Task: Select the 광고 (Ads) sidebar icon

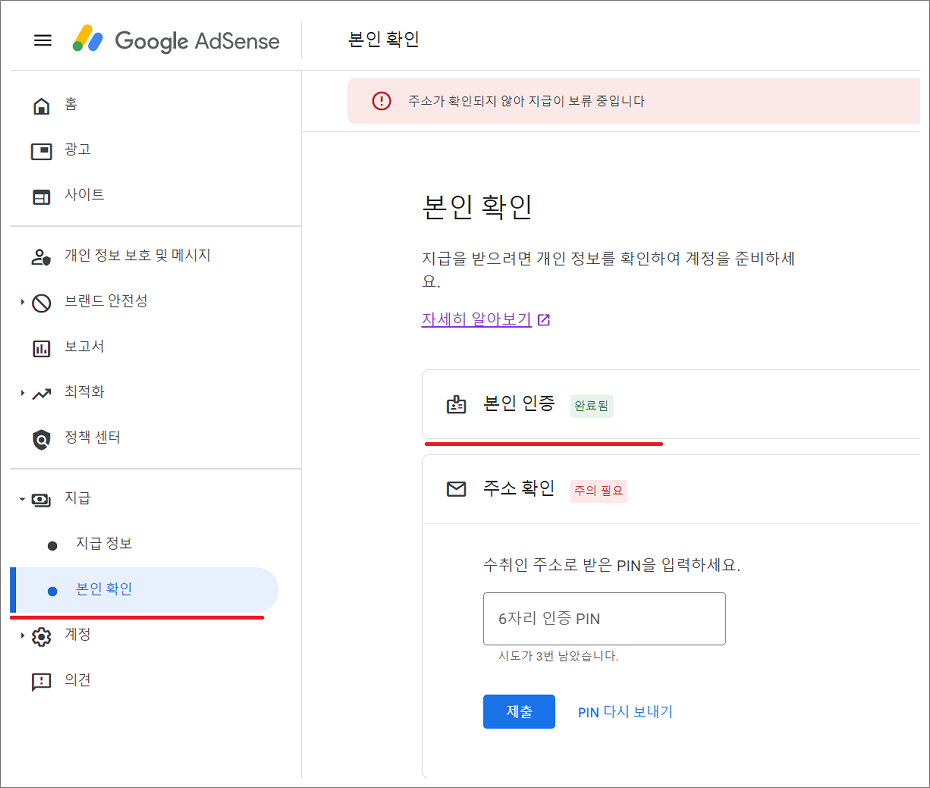Action: click(x=40, y=149)
